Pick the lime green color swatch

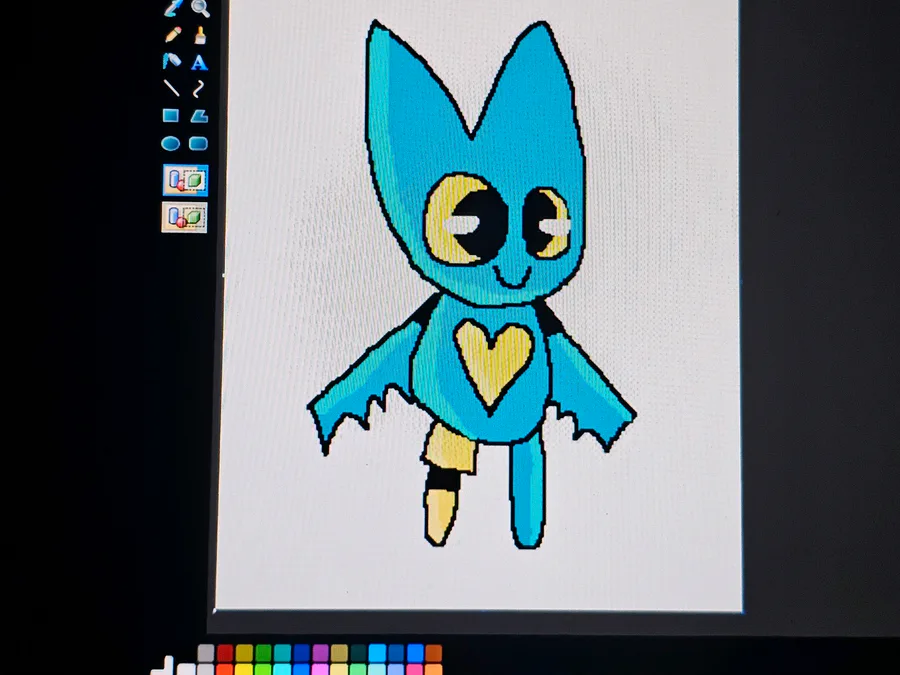click(x=263, y=670)
